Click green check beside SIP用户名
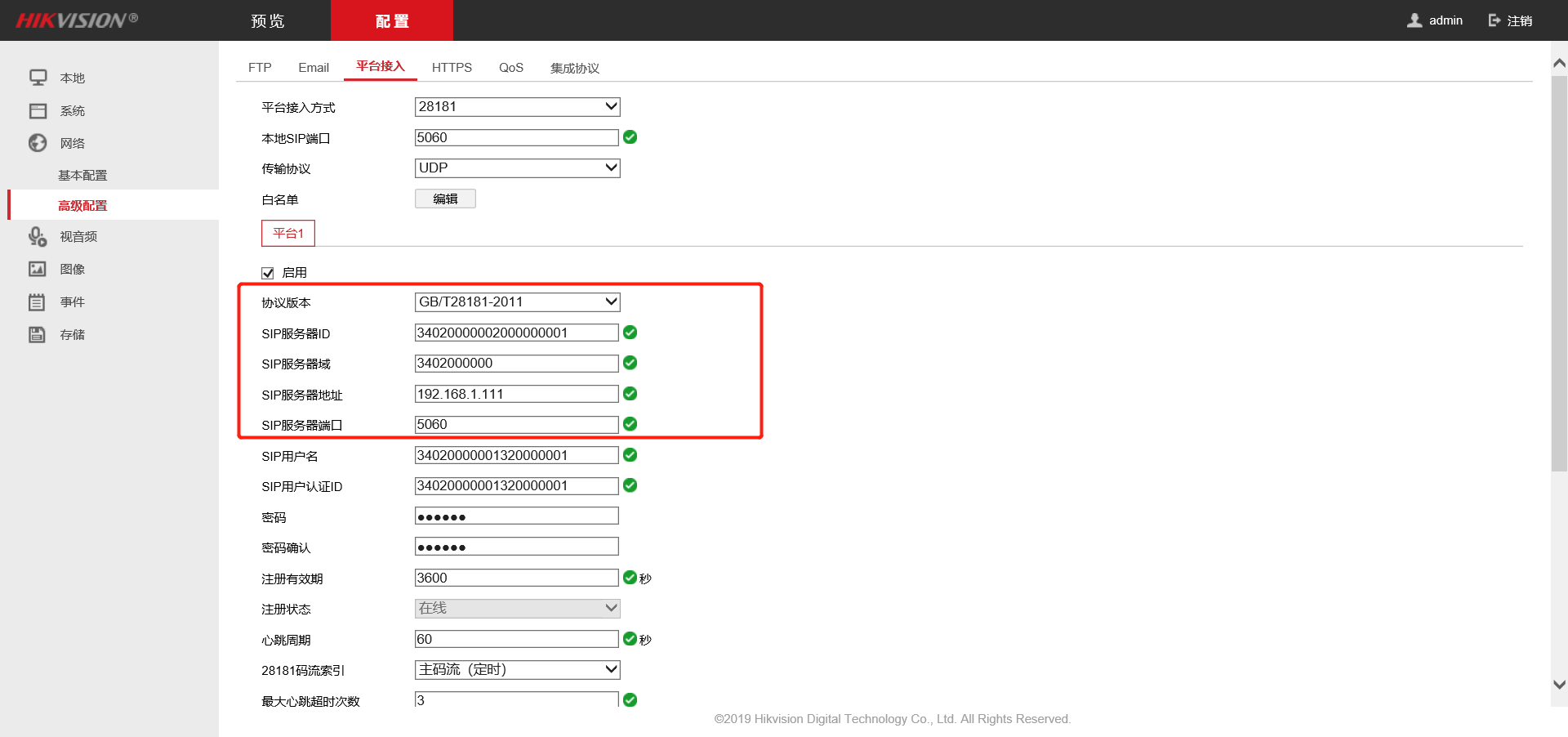Viewport: 1568px width, 737px height. point(630,455)
